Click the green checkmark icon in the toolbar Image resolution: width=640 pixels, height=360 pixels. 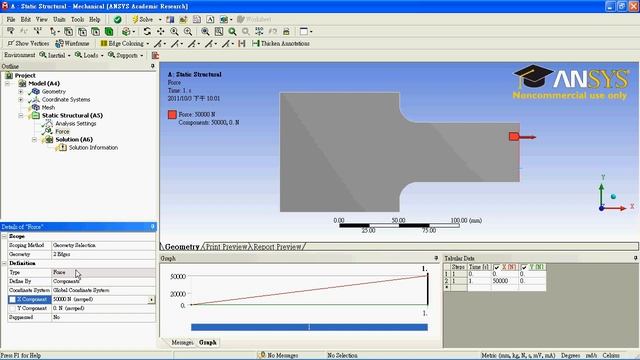click(x=118, y=20)
